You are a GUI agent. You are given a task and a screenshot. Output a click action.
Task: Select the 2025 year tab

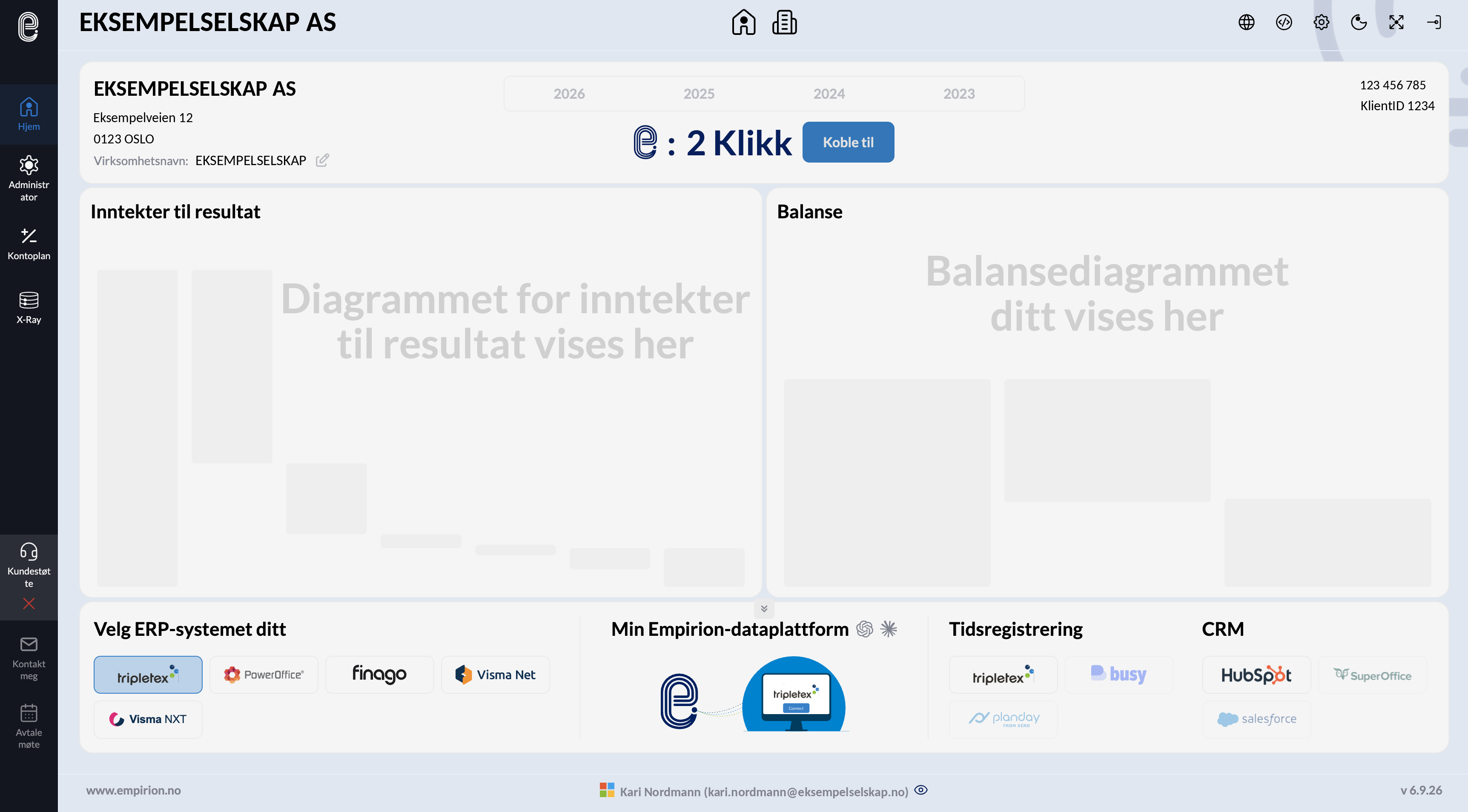click(x=699, y=94)
